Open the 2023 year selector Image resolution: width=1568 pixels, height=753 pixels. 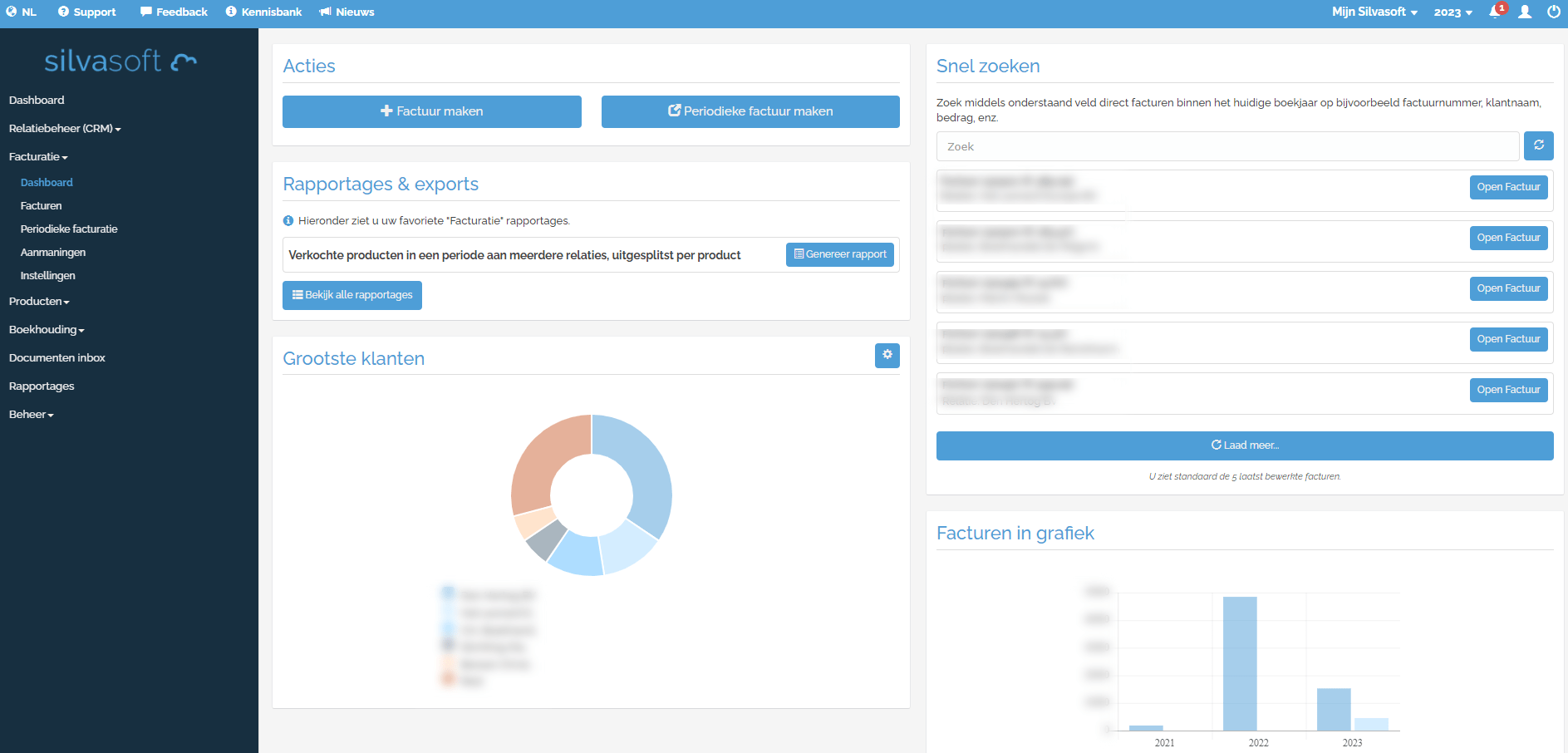pyautogui.click(x=1452, y=12)
